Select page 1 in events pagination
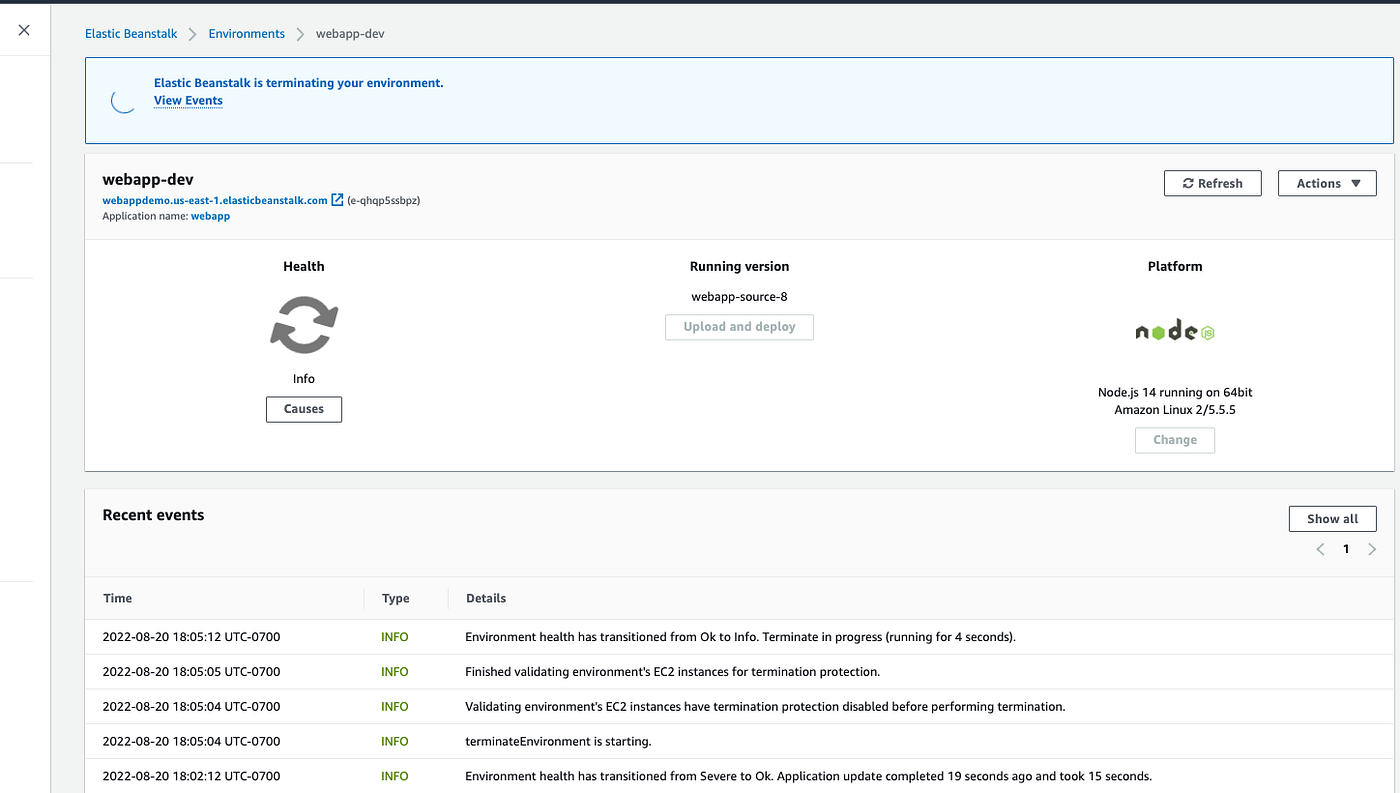1400x793 pixels. 1346,548
